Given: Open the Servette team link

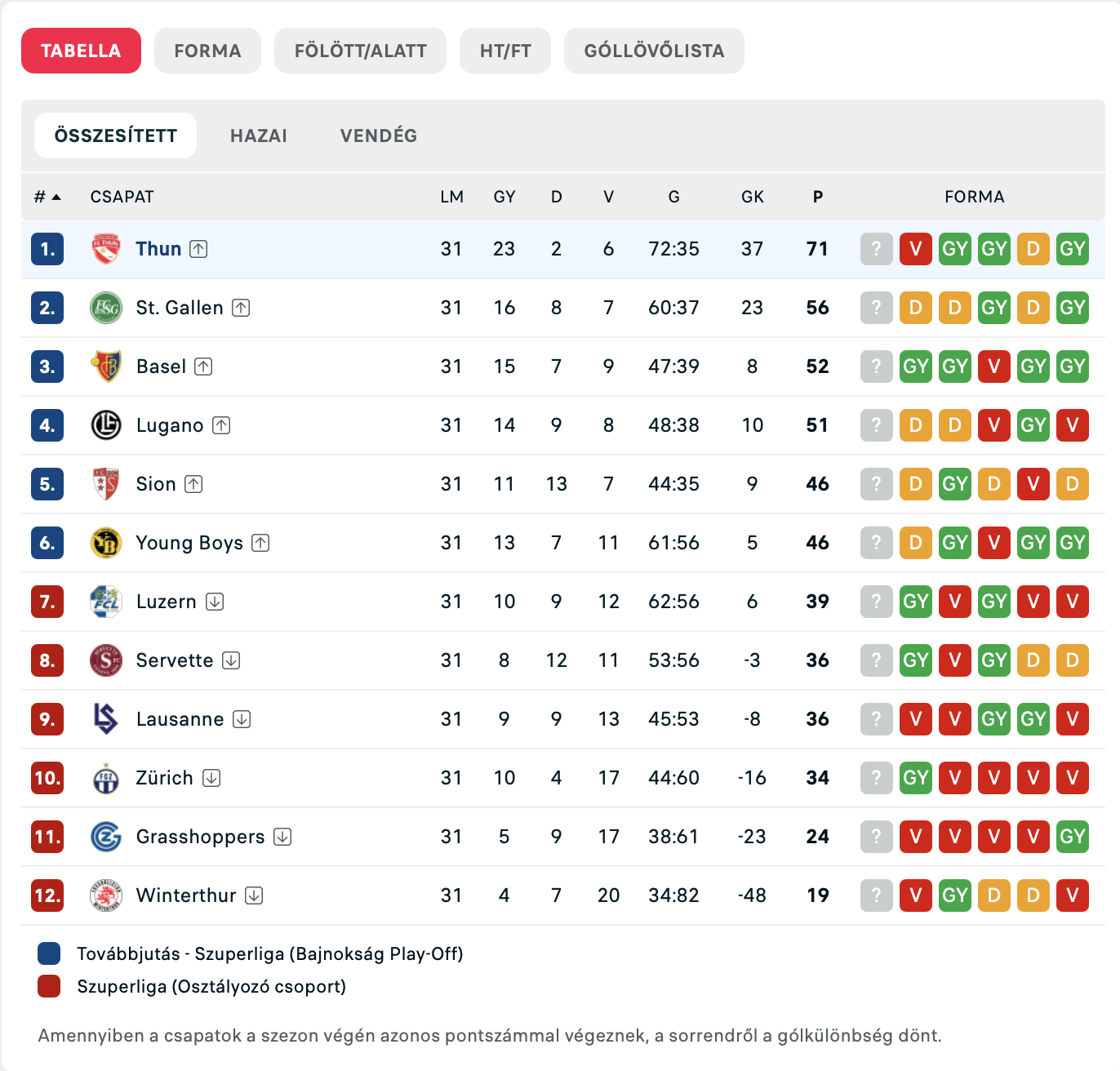Looking at the screenshot, I should 175,660.
